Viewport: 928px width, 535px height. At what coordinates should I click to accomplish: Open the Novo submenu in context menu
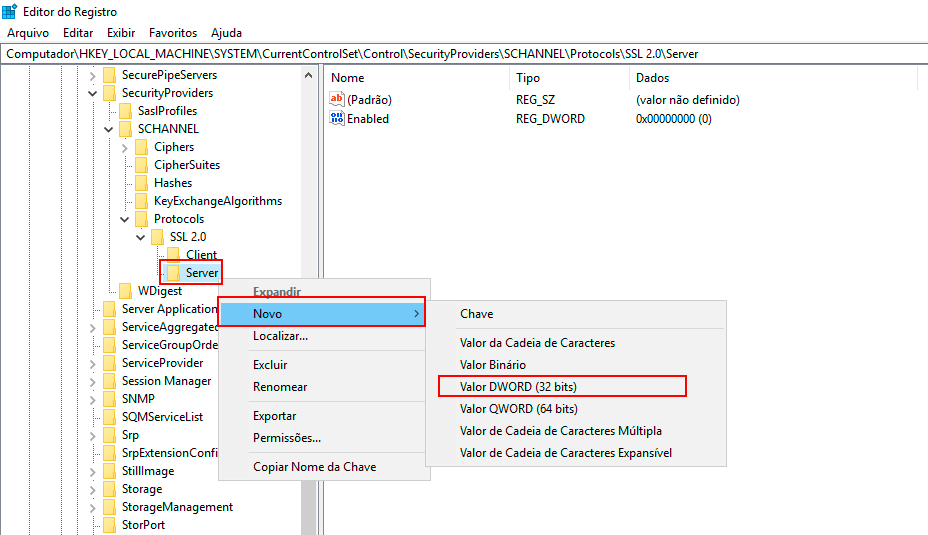coord(322,314)
